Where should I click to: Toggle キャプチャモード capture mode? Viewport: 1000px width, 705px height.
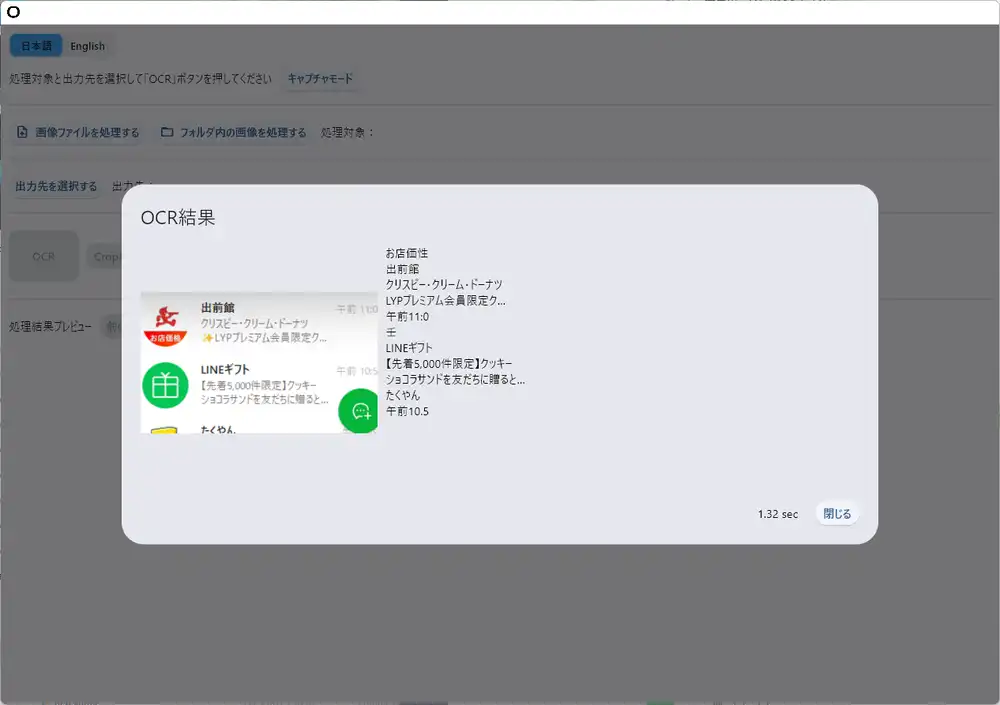[x=322, y=77]
